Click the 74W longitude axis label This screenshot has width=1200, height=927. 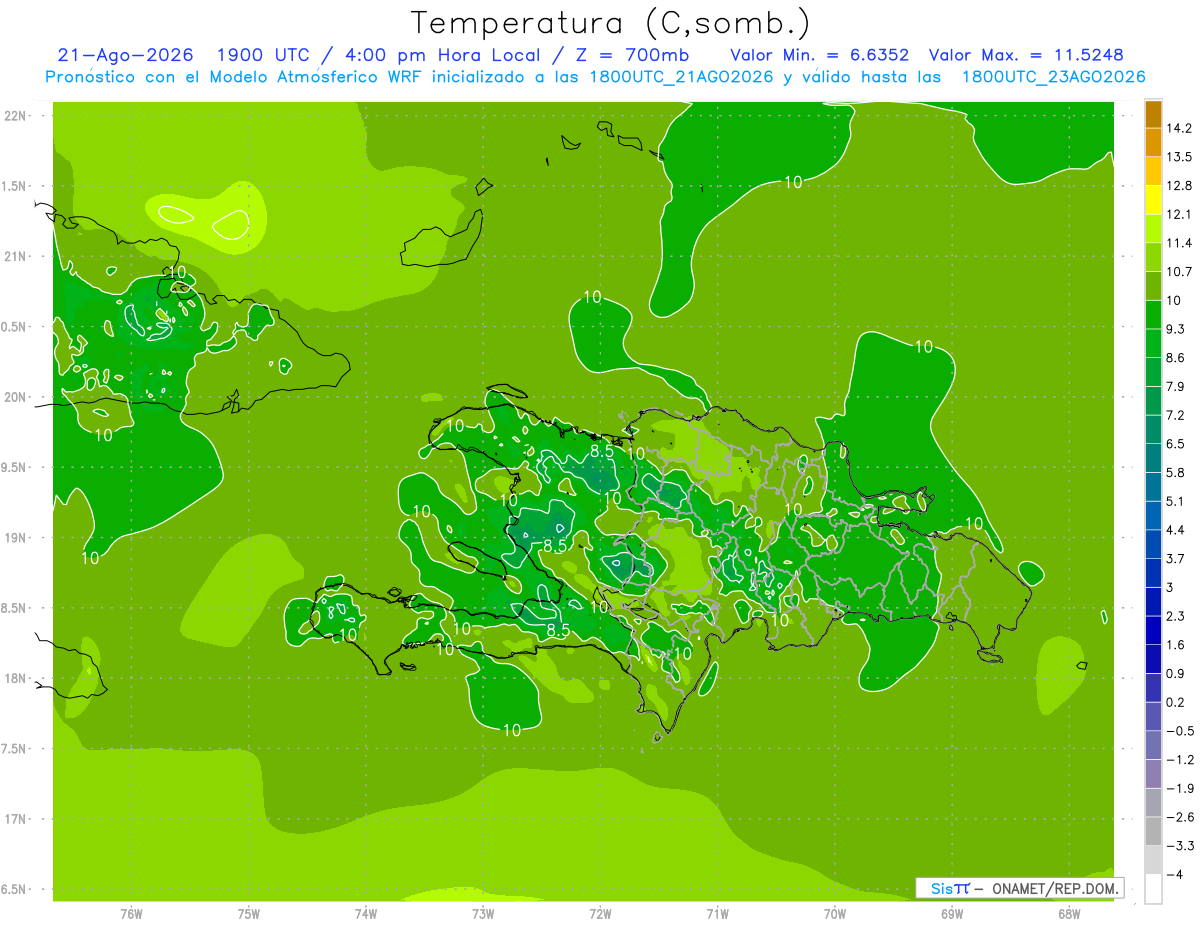[366, 914]
